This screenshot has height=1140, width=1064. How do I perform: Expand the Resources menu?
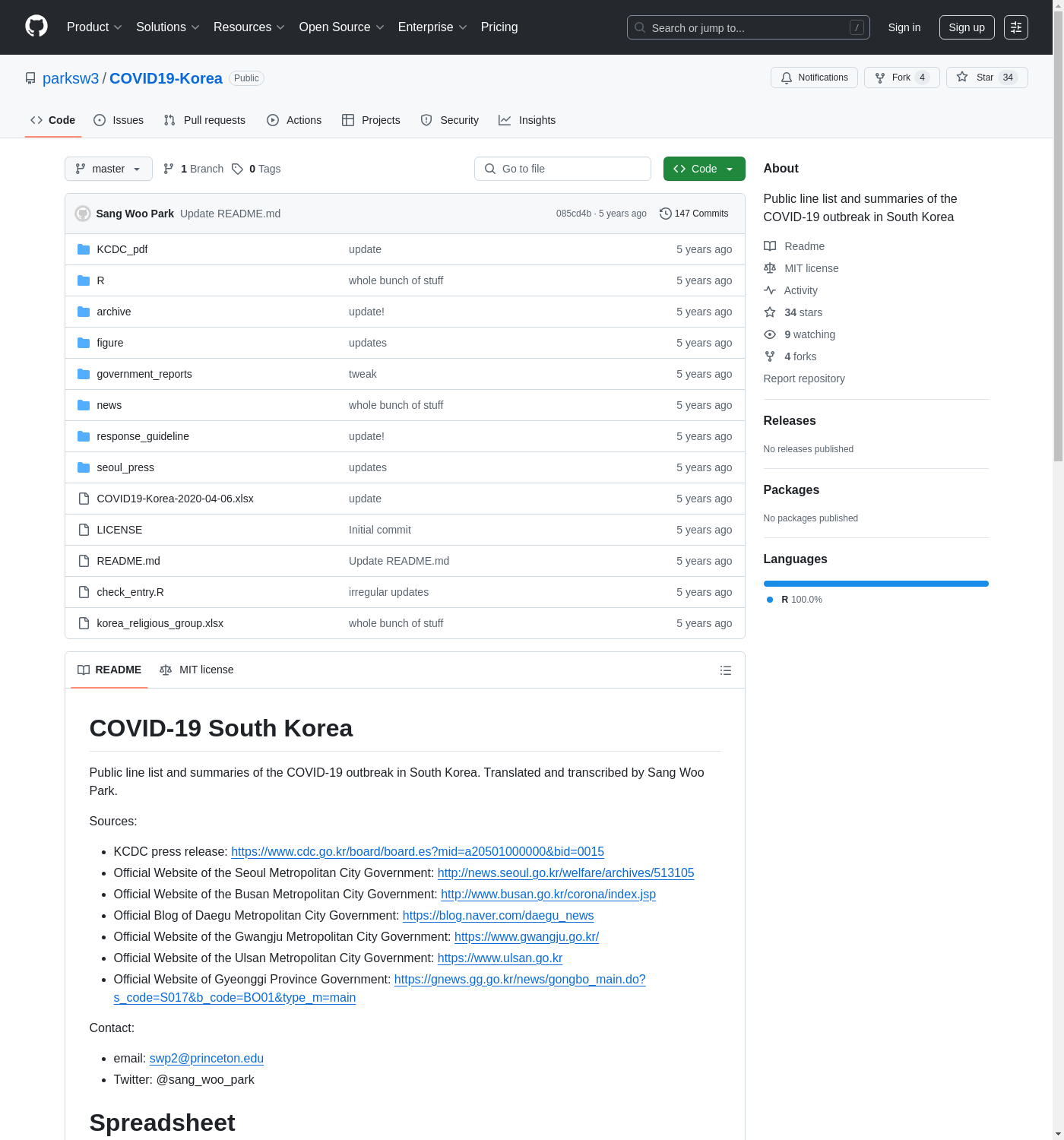tap(249, 27)
